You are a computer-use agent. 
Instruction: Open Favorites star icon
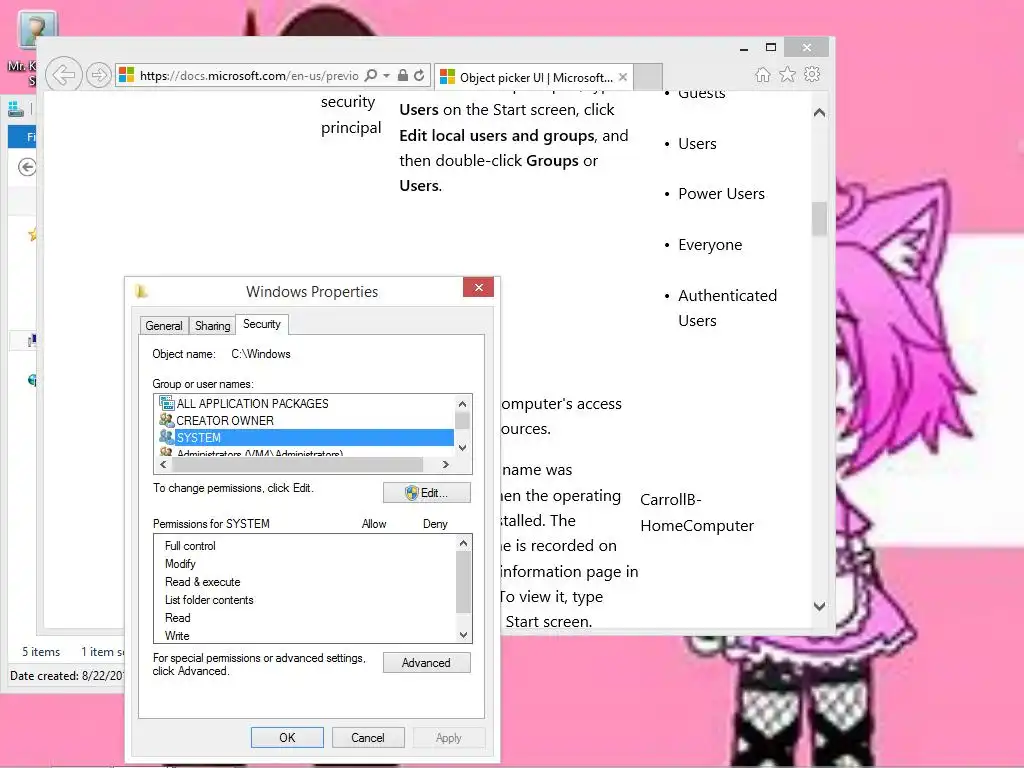point(788,74)
